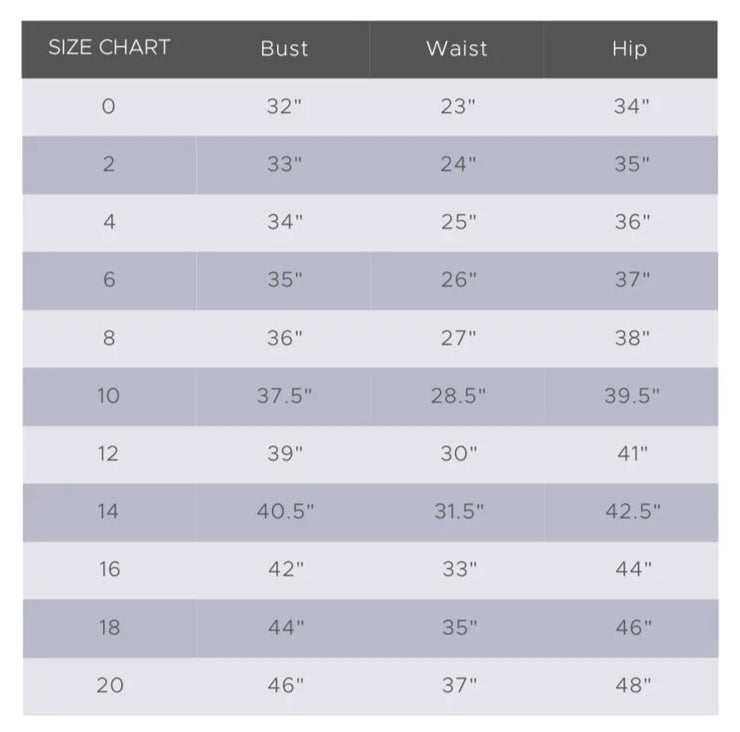Select the Hip column header

click(x=630, y=50)
